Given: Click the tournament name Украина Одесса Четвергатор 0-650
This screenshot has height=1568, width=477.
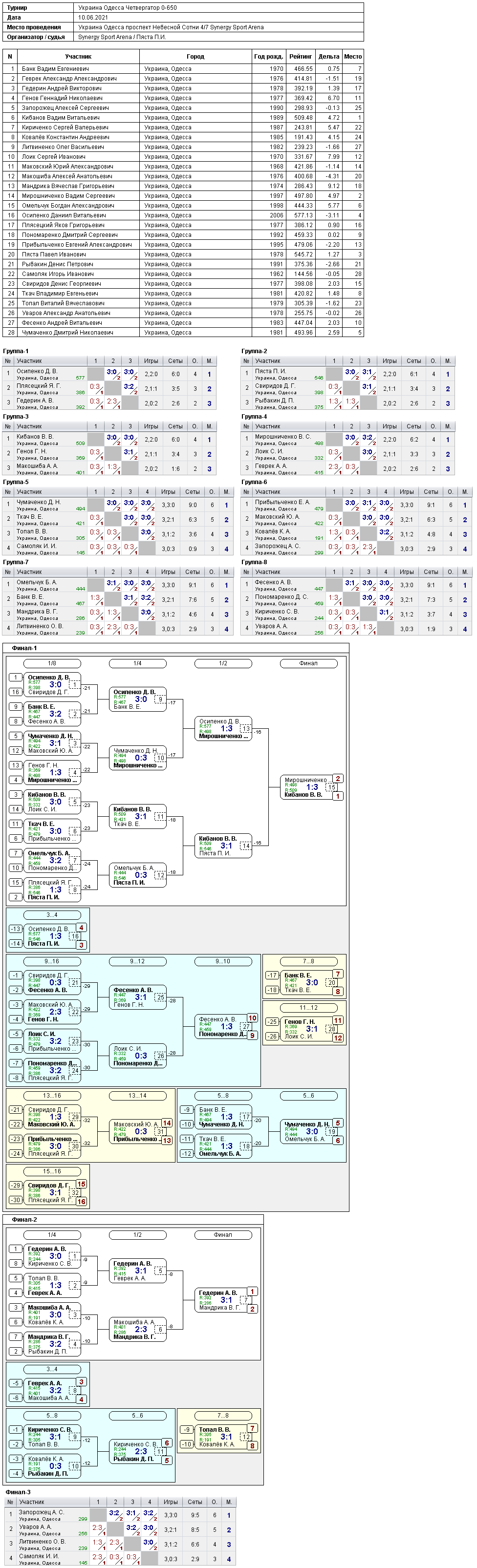Looking at the screenshot, I should click(x=128, y=8).
